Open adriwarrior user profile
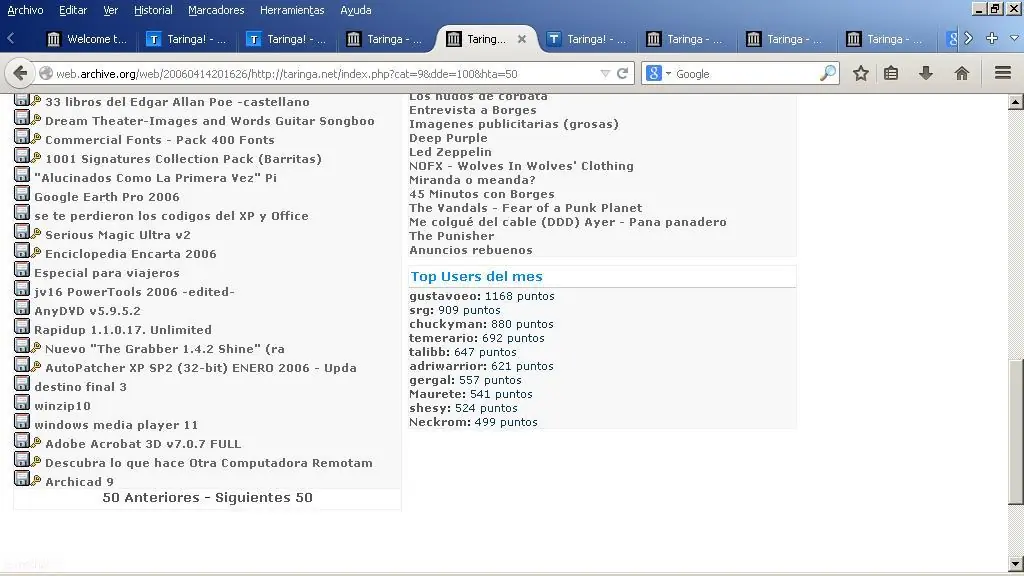Screen dimensions: 1024x576 coord(448,366)
